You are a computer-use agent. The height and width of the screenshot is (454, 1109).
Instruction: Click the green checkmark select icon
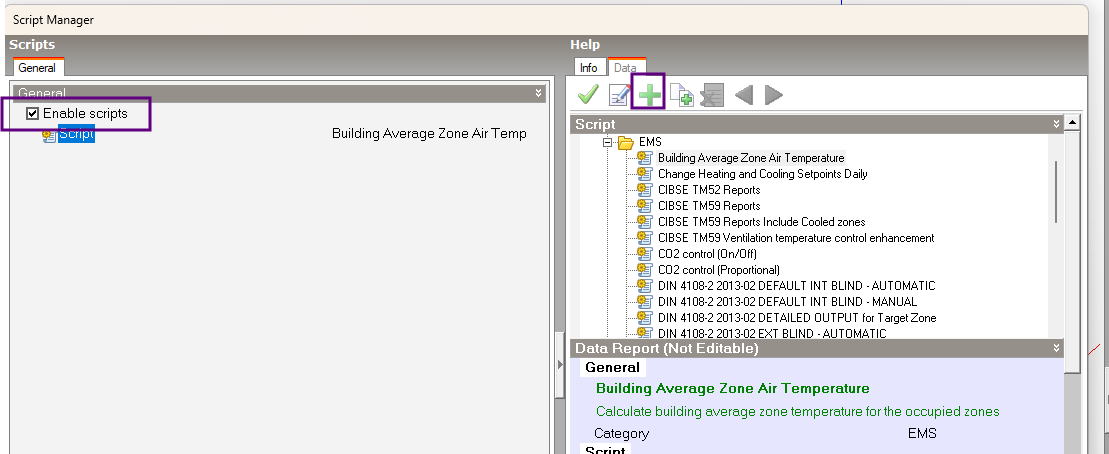588,94
